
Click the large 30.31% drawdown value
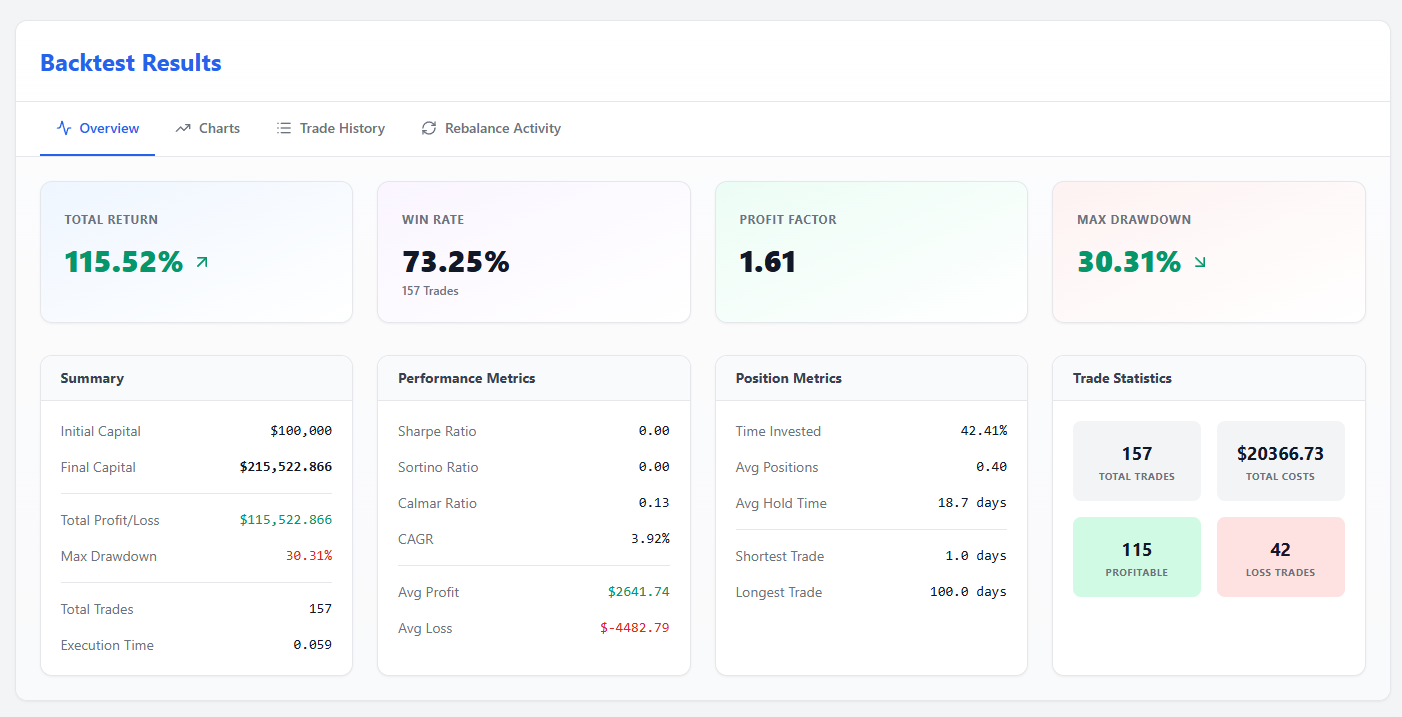(x=1129, y=262)
